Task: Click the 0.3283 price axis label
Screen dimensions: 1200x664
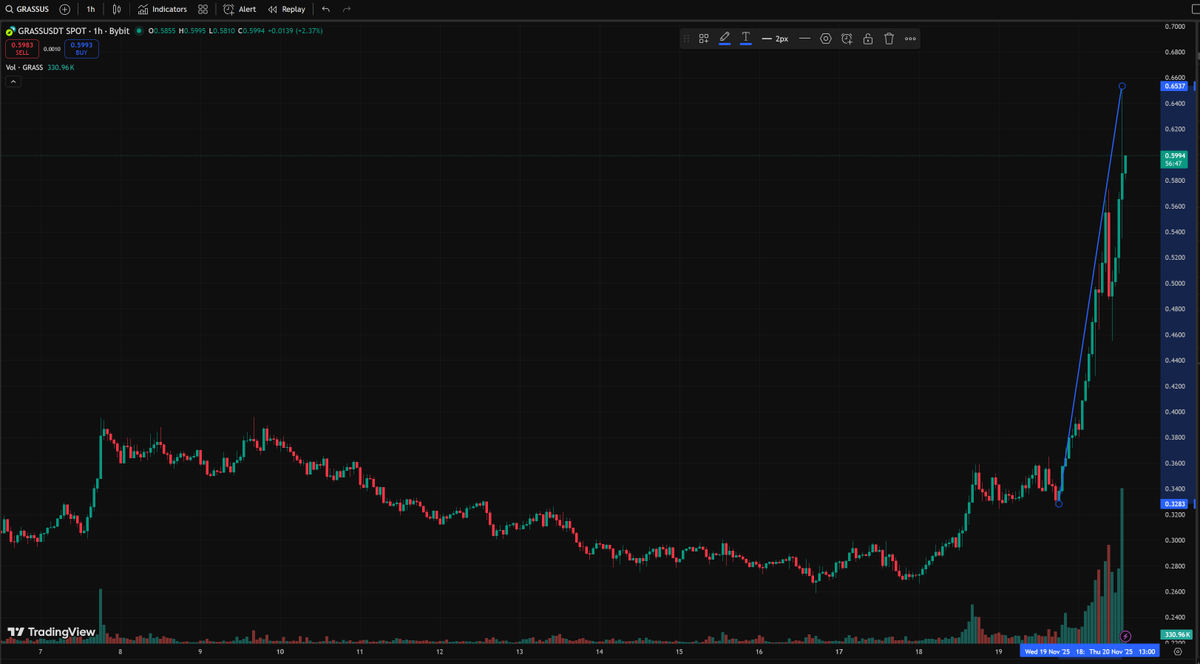Action: point(1174,504)
